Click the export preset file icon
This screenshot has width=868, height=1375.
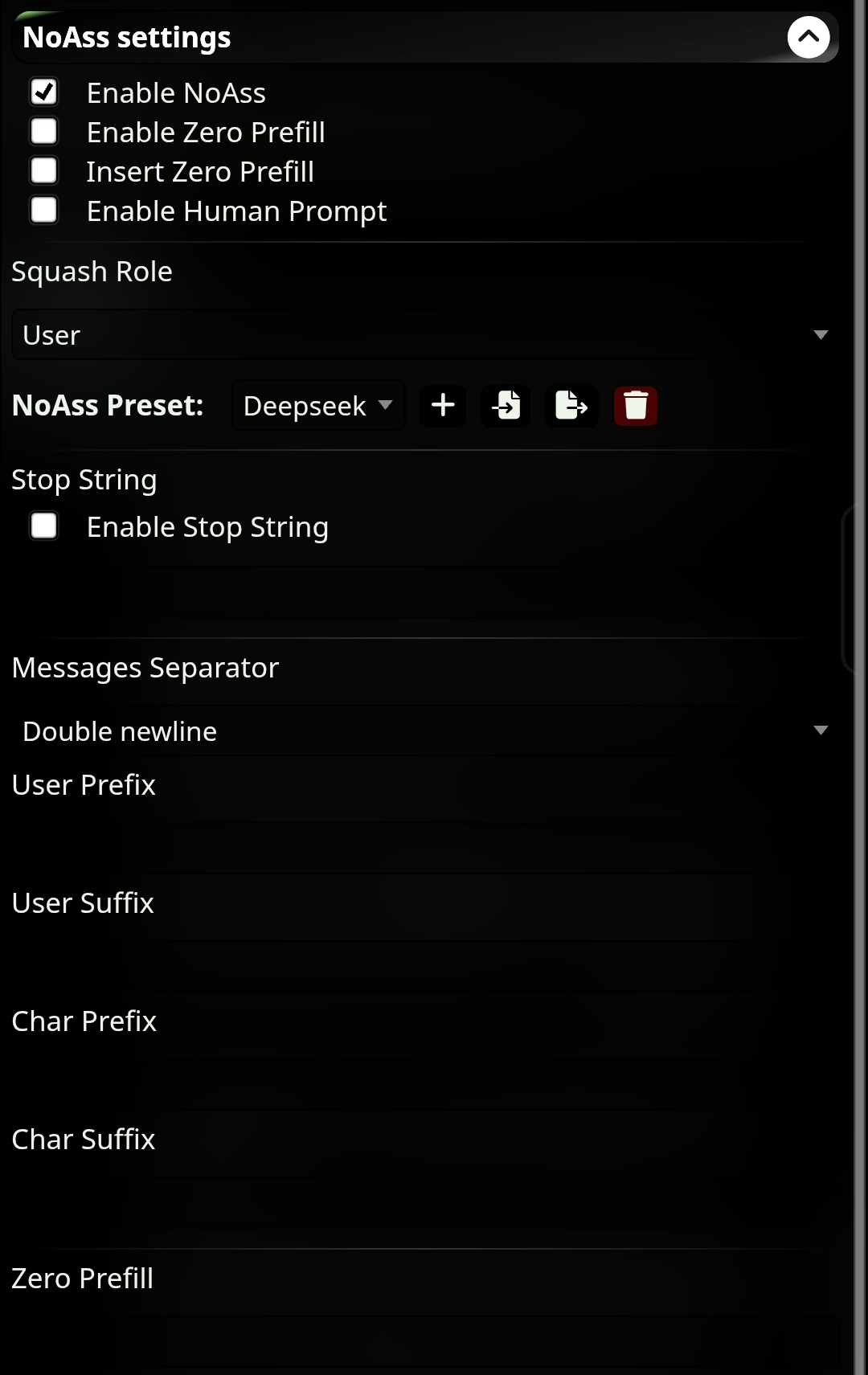(x=571, y=405)
